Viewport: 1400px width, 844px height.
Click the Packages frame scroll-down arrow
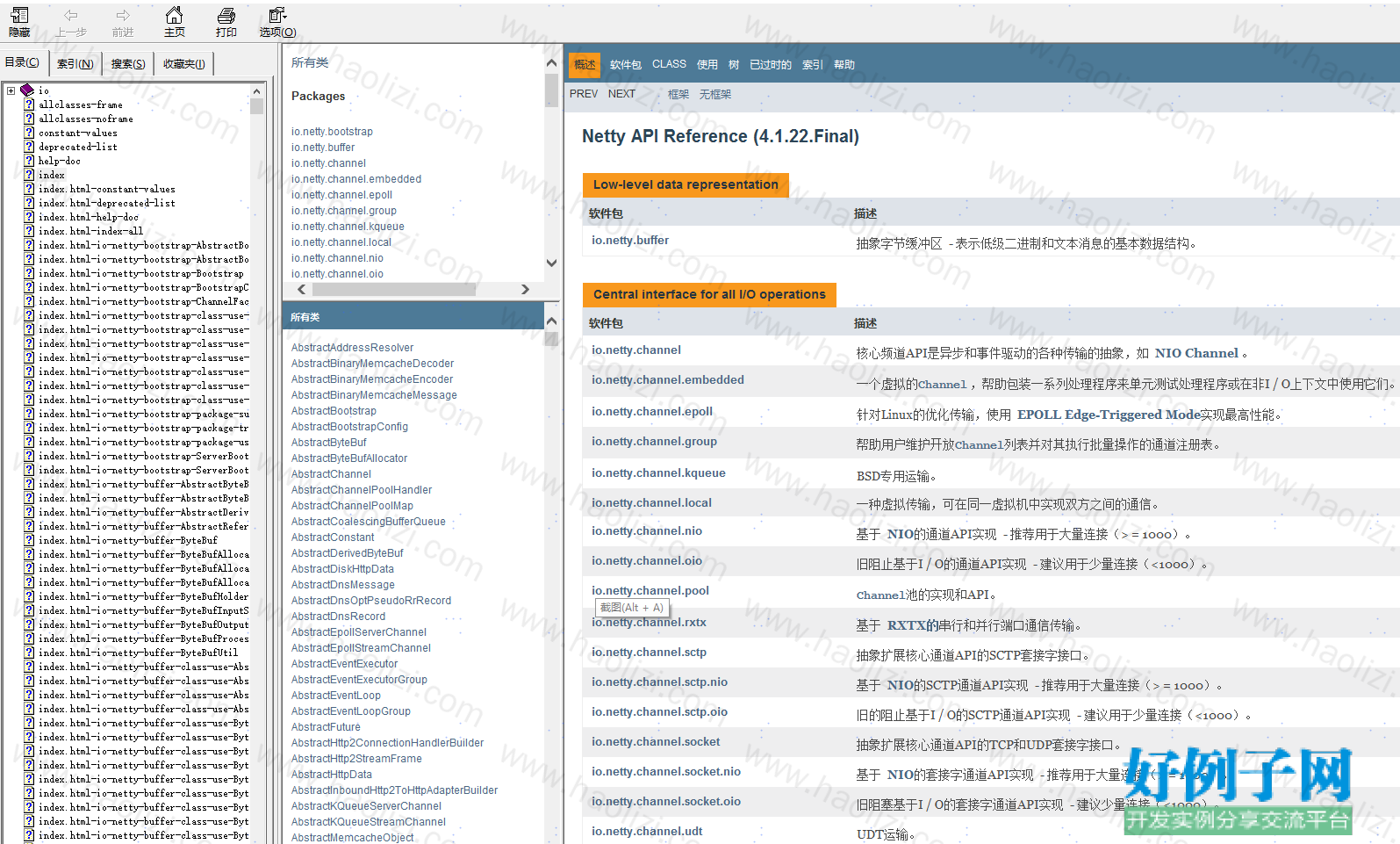(x=551, y=263)
